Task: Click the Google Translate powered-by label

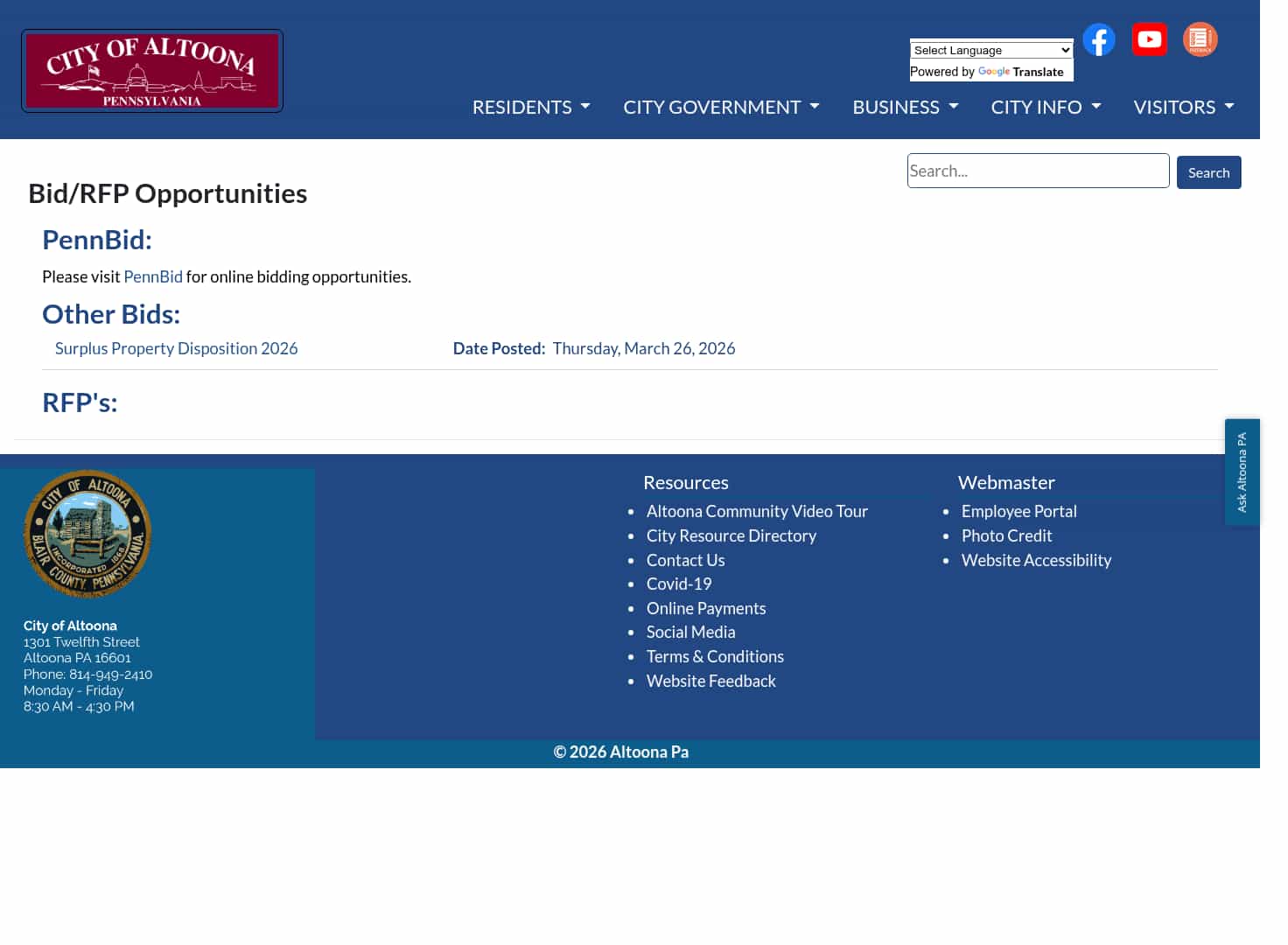Action: pyautogui.click(x=987, y=72)
